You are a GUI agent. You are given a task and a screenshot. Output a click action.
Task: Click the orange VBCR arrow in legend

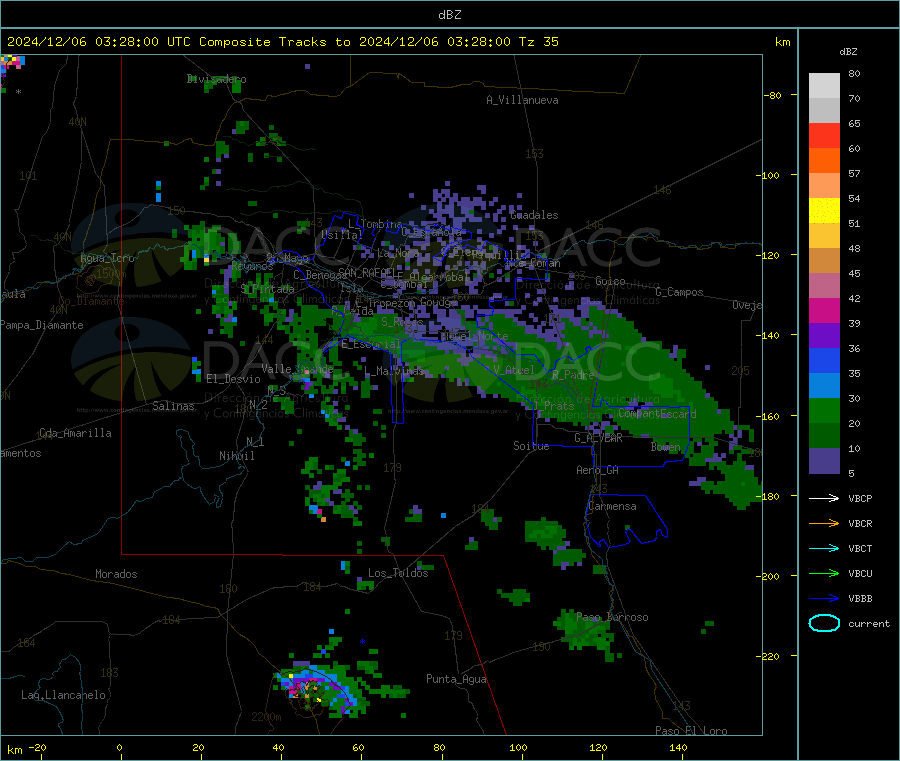[x=824, y=523]
